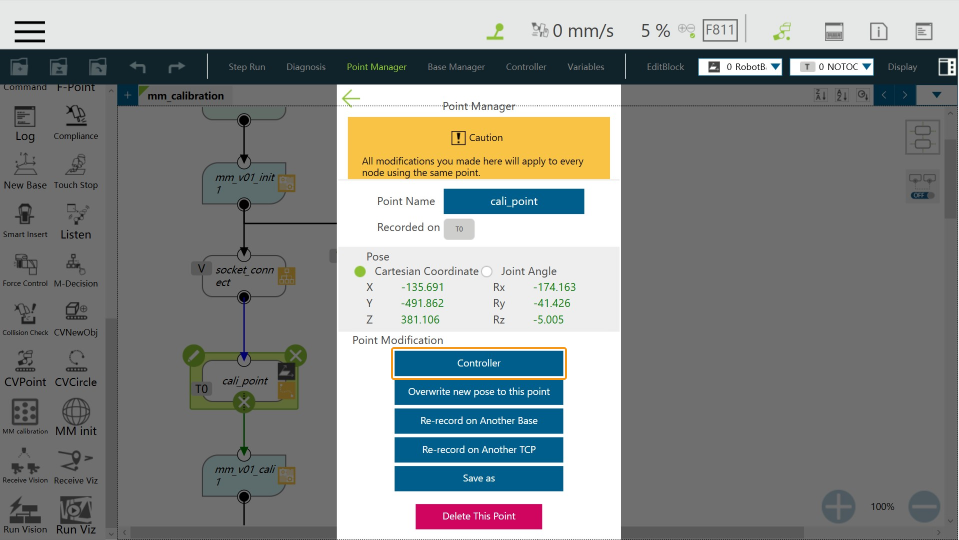Go back with the green arrow
Viewport: 959px width, 540px height.
click(x=351, y=98)
